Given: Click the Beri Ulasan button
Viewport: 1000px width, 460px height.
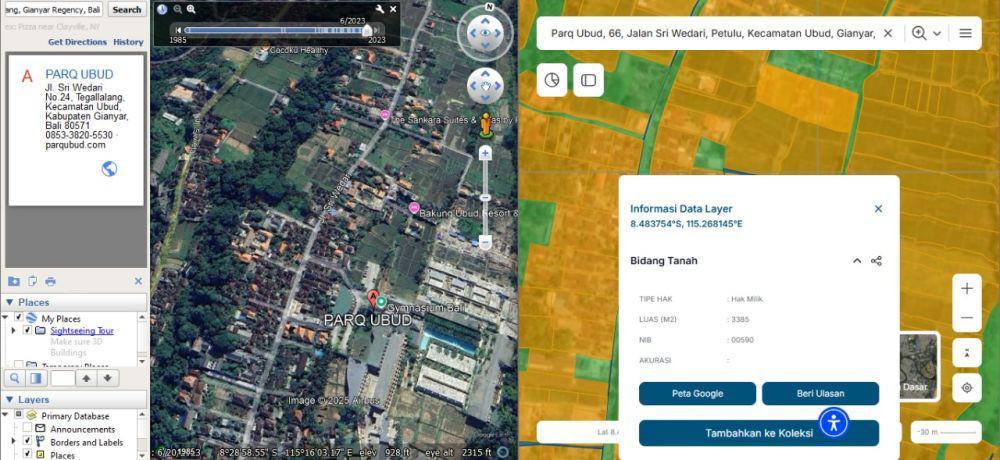Looking at the screenshot, I should (820, 394).
